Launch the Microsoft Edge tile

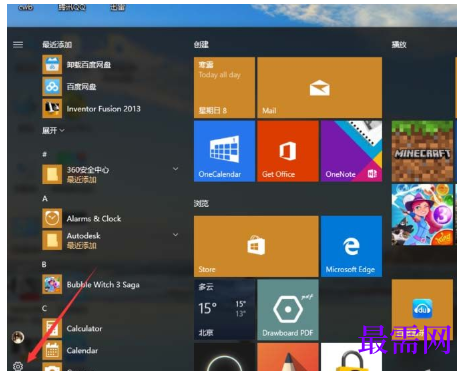pos(351,246)
